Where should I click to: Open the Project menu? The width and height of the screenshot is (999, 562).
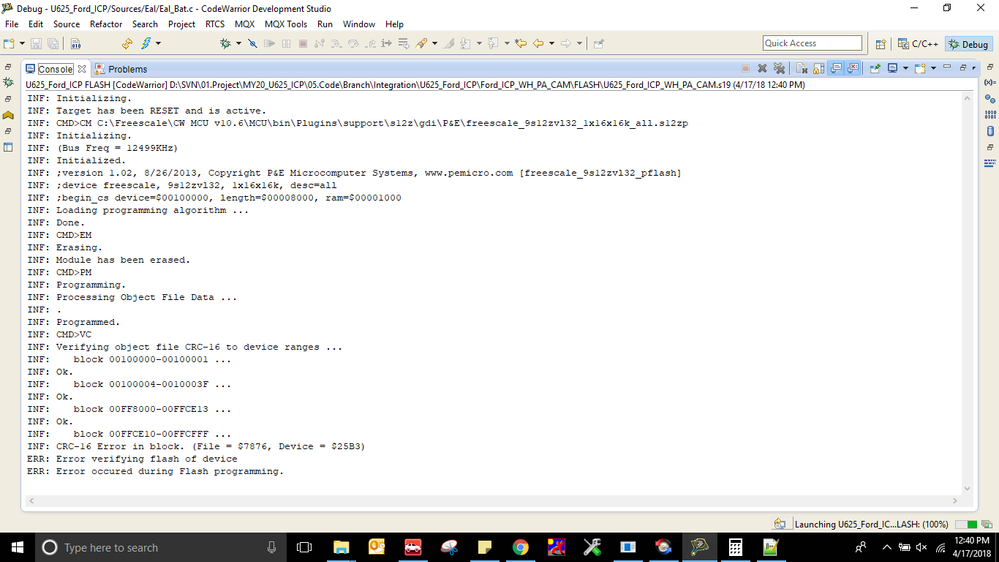pyautogui.click(x=182, y=24)
